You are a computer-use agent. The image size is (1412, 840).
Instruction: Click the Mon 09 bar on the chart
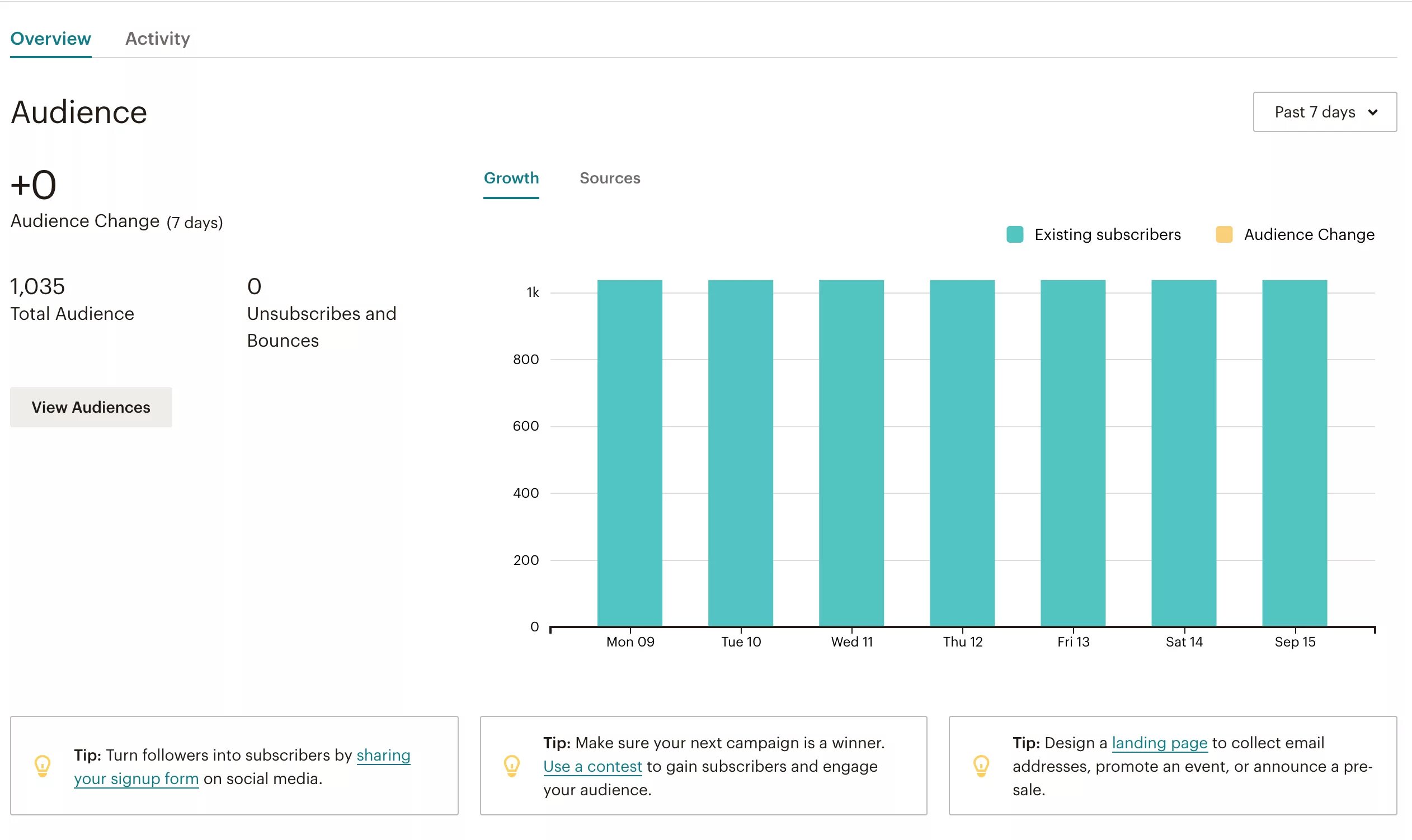tap(629, 453)
